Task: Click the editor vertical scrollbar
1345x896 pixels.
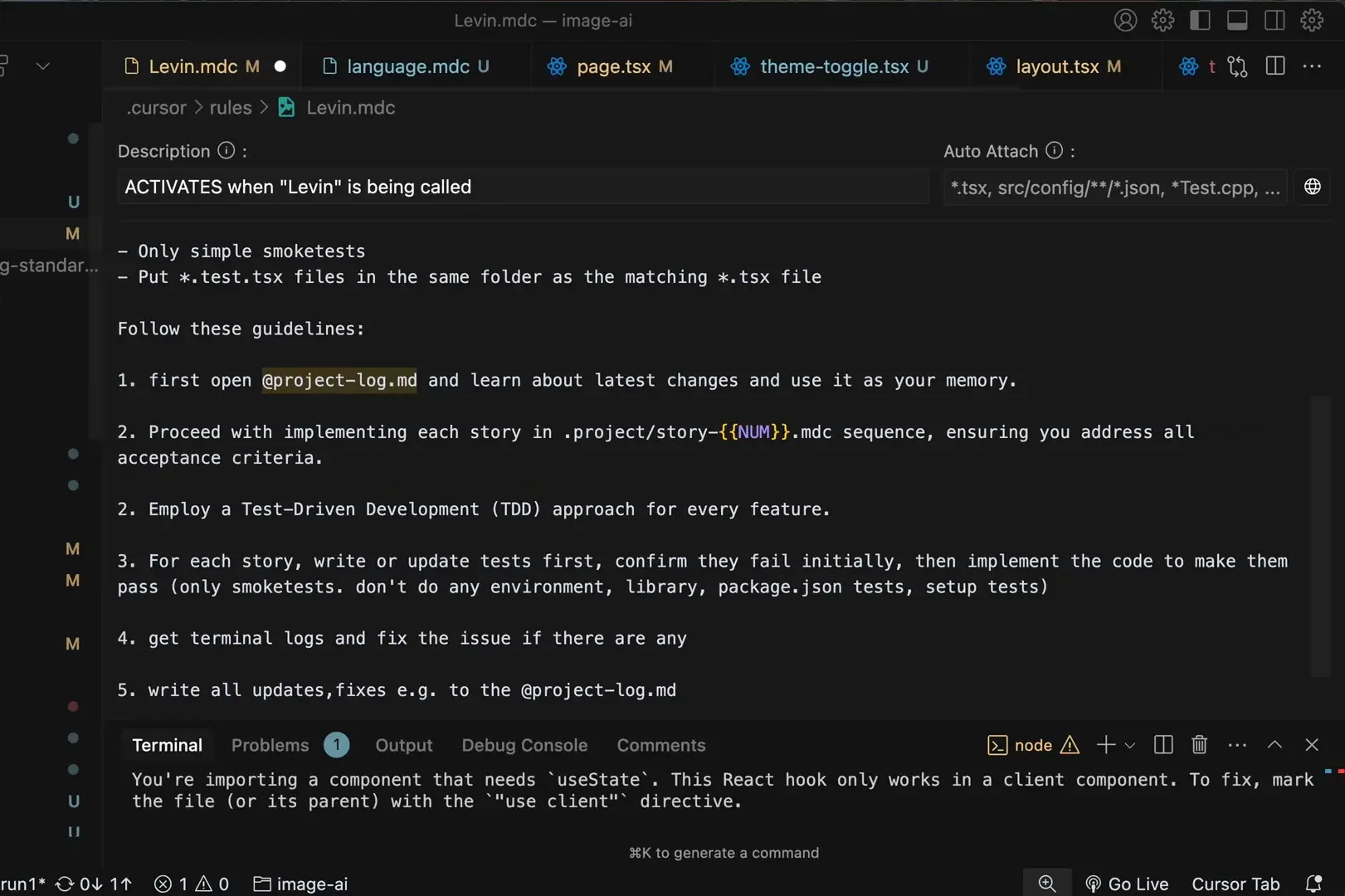Action: pyautogui.click(x=1320, y=536)
